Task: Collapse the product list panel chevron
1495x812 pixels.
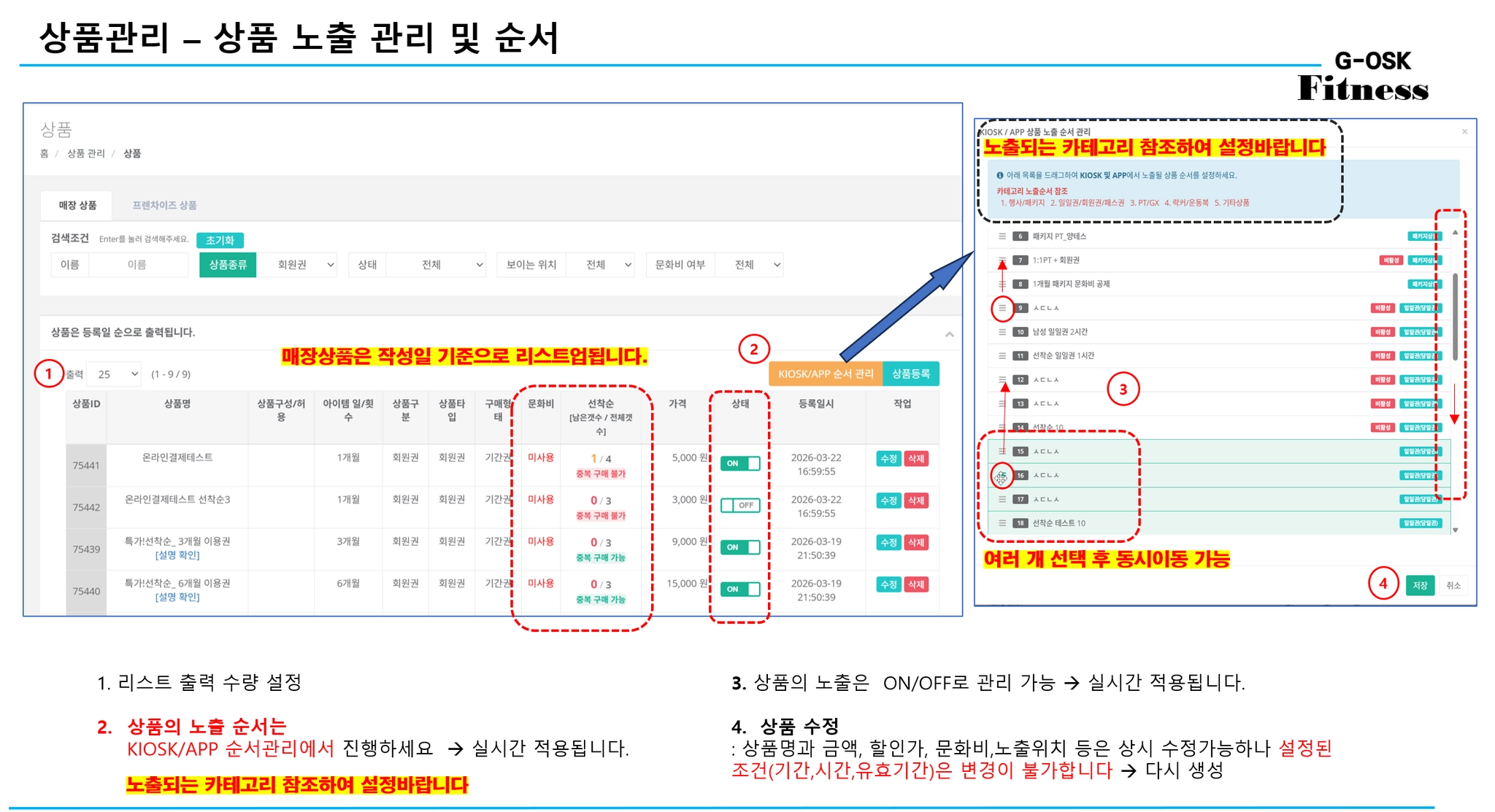Action: click(950, 334)
